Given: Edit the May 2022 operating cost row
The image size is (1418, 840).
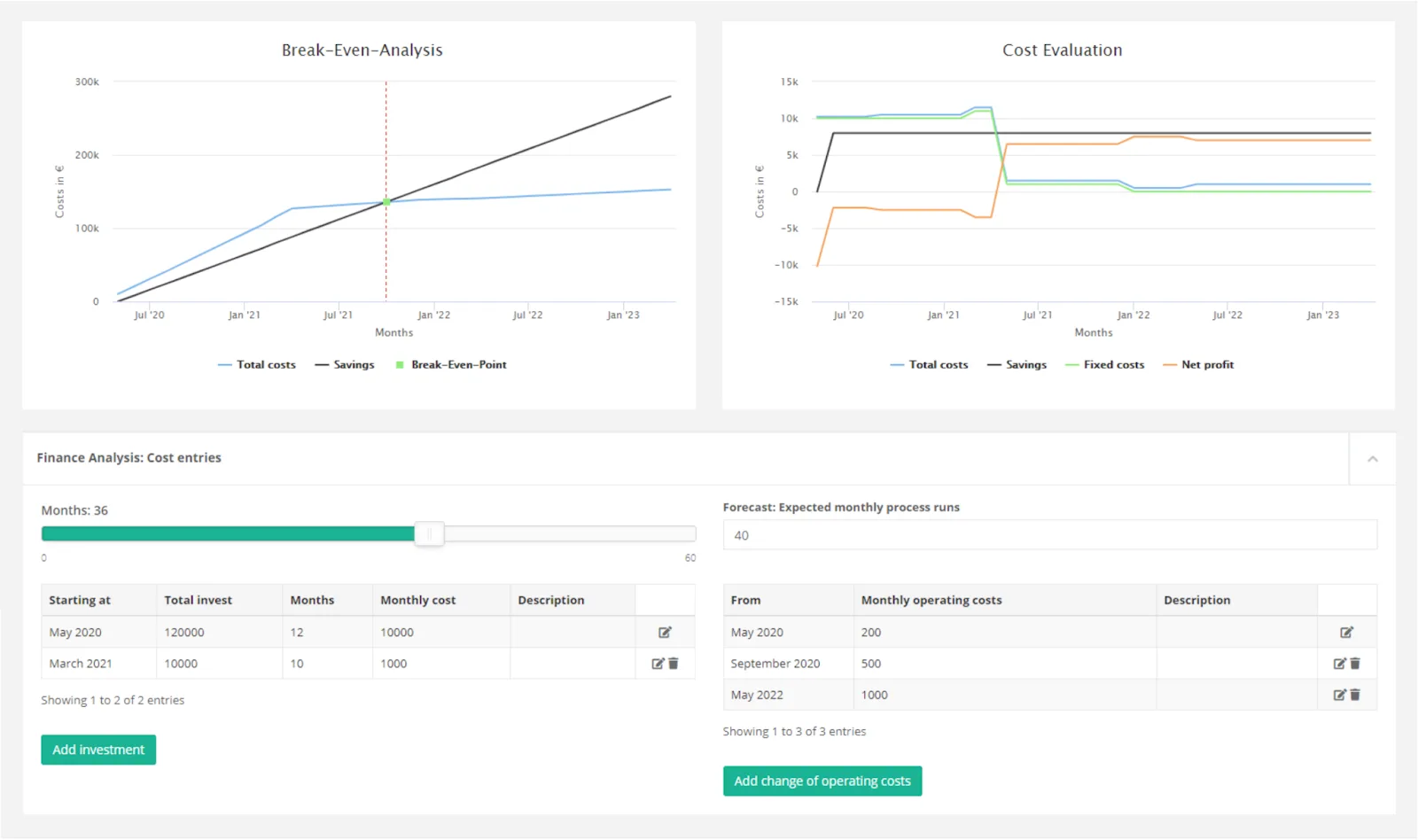Looking at the screenshot, I should (1340, 696).
